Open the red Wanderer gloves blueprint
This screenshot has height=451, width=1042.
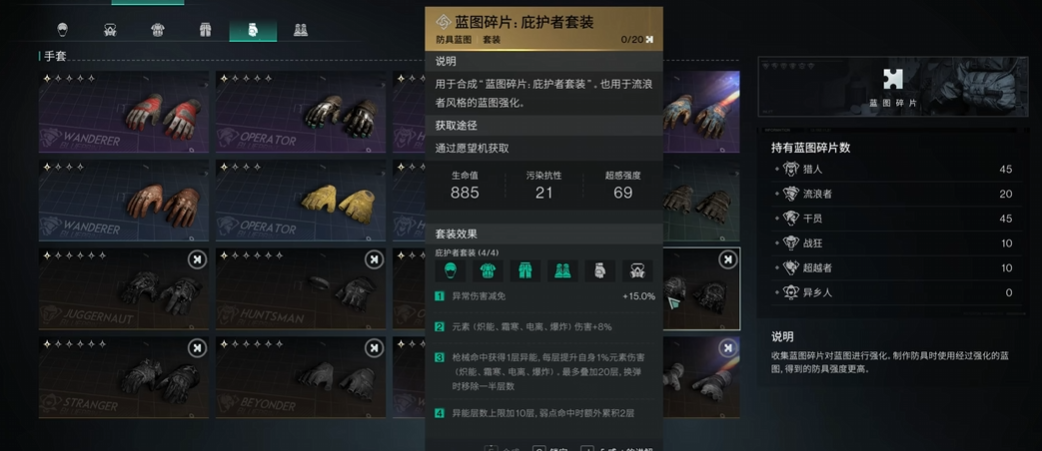pyautogui.click(x=124, y=112)
